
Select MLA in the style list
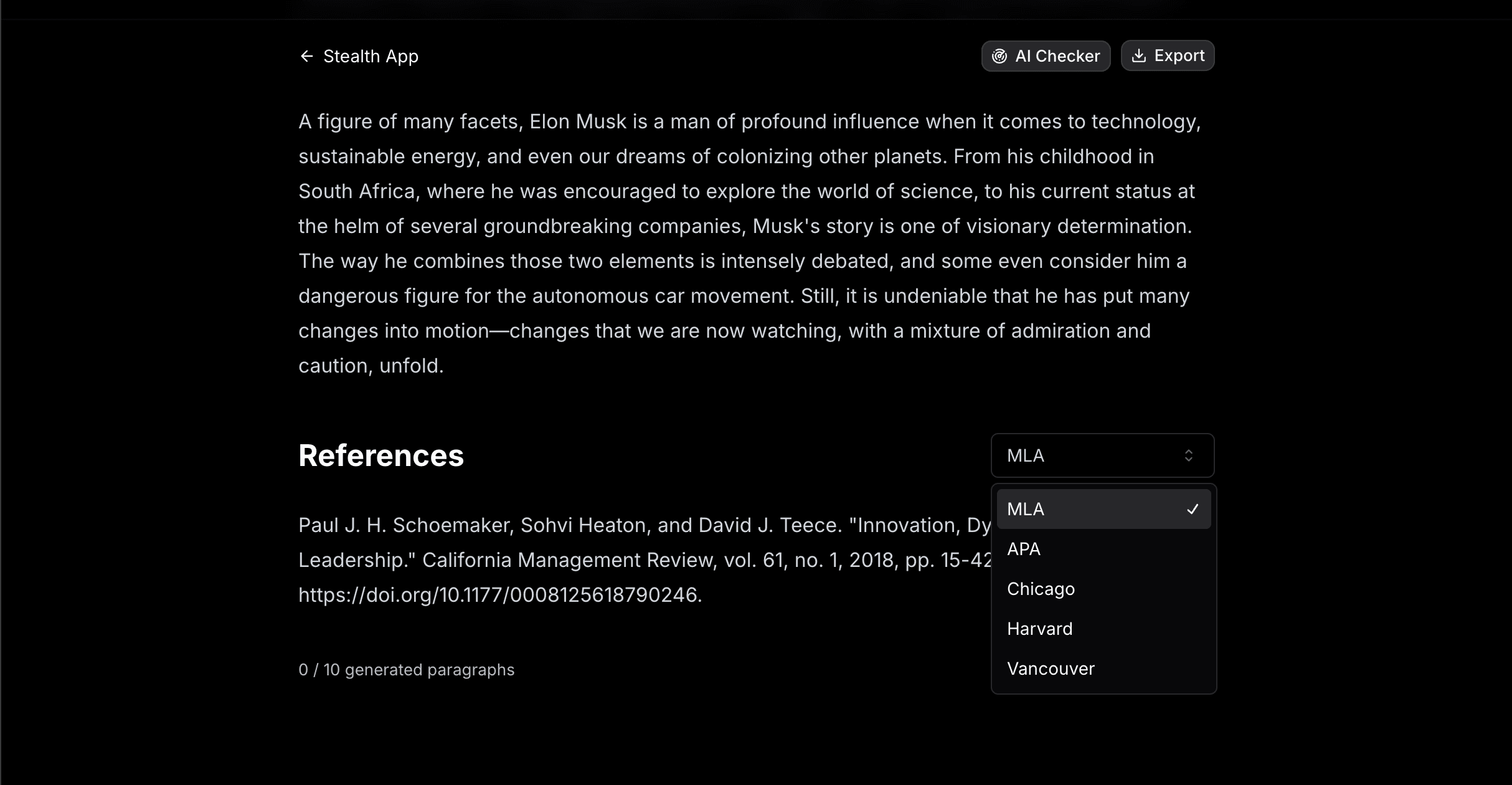click(x=1026, y=510)
